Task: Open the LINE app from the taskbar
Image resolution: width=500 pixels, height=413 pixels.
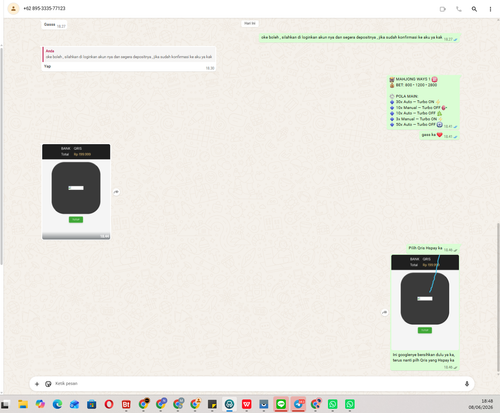Action: click(281, 404)
